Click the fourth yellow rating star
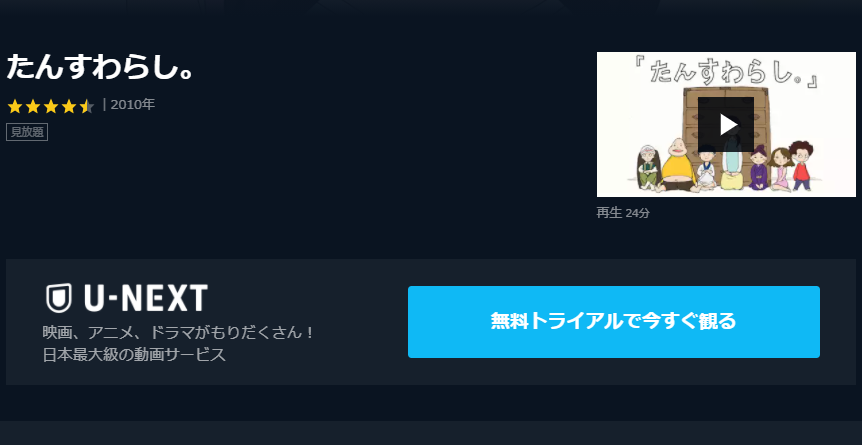Screen dimensions: 862x445 point(69,106)
